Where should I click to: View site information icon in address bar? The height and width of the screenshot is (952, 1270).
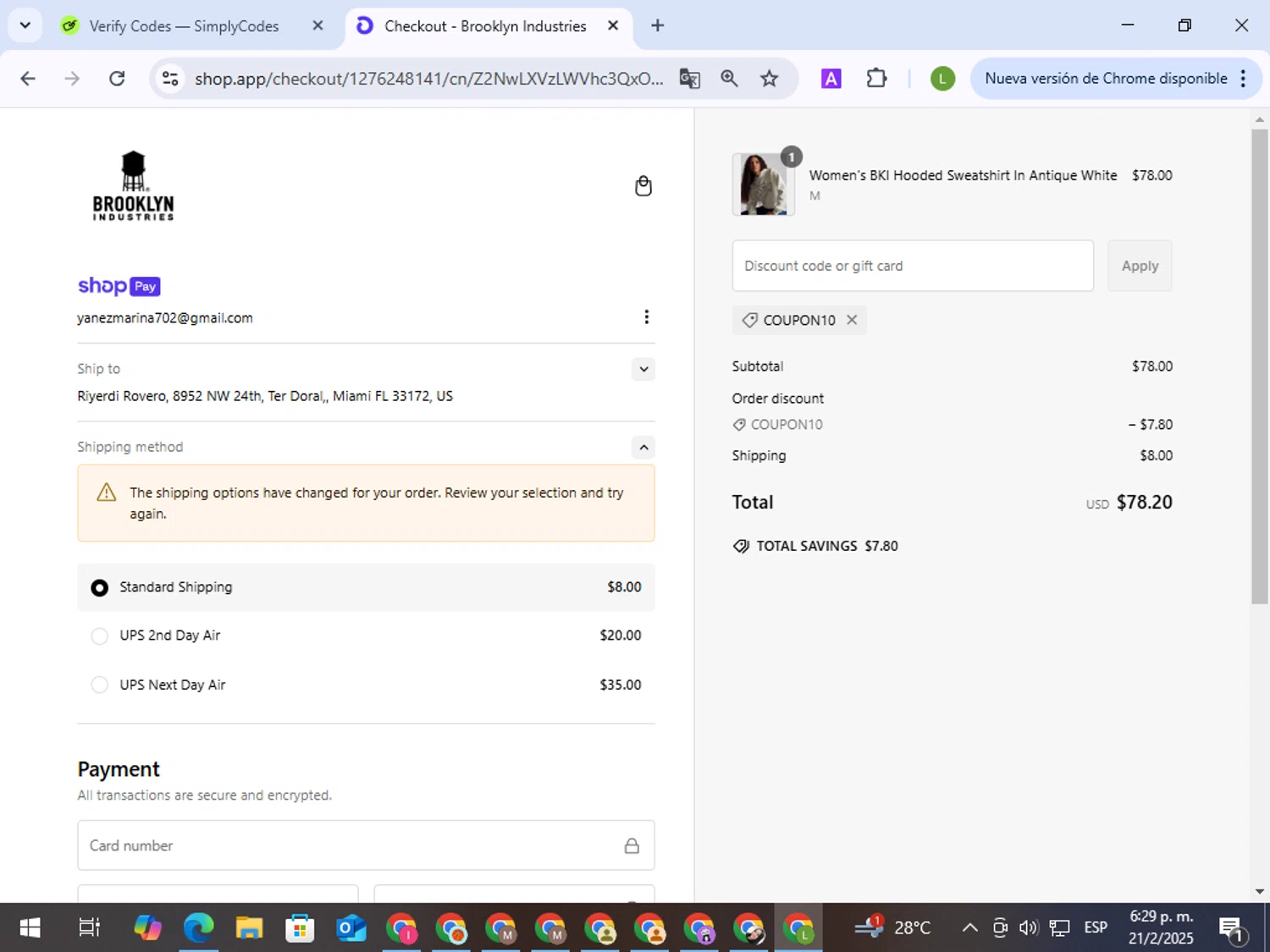pyautogui.click(x=170, y=79)
